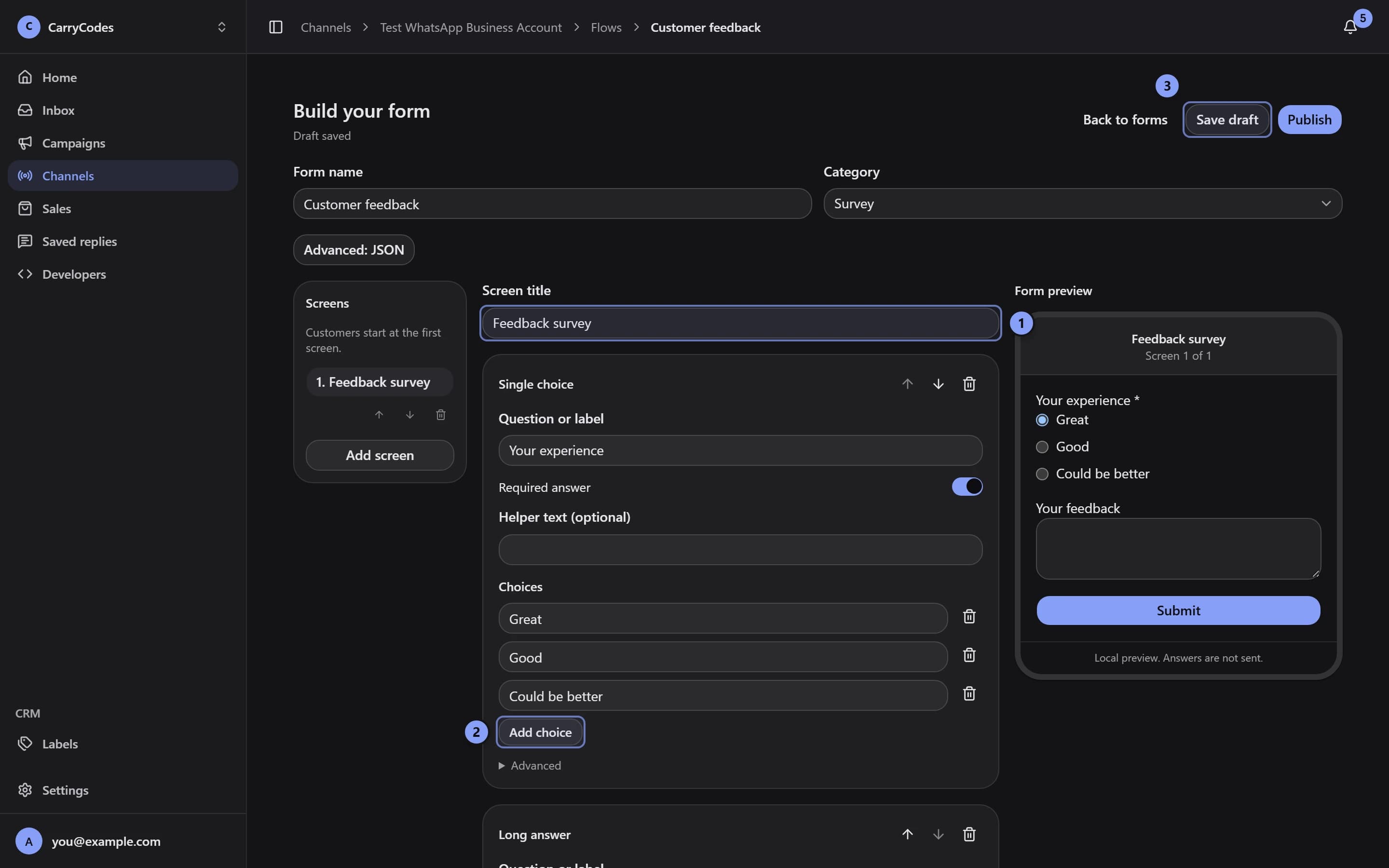Select Could be better radio
The width and height of the screenshot is (1389, 868).
click(1042, 474)
